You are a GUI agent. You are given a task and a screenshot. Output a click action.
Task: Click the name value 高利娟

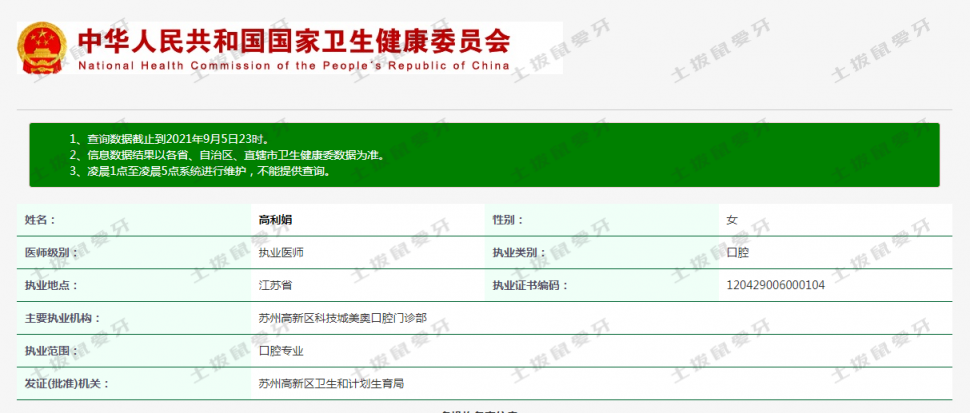[275, 219]
